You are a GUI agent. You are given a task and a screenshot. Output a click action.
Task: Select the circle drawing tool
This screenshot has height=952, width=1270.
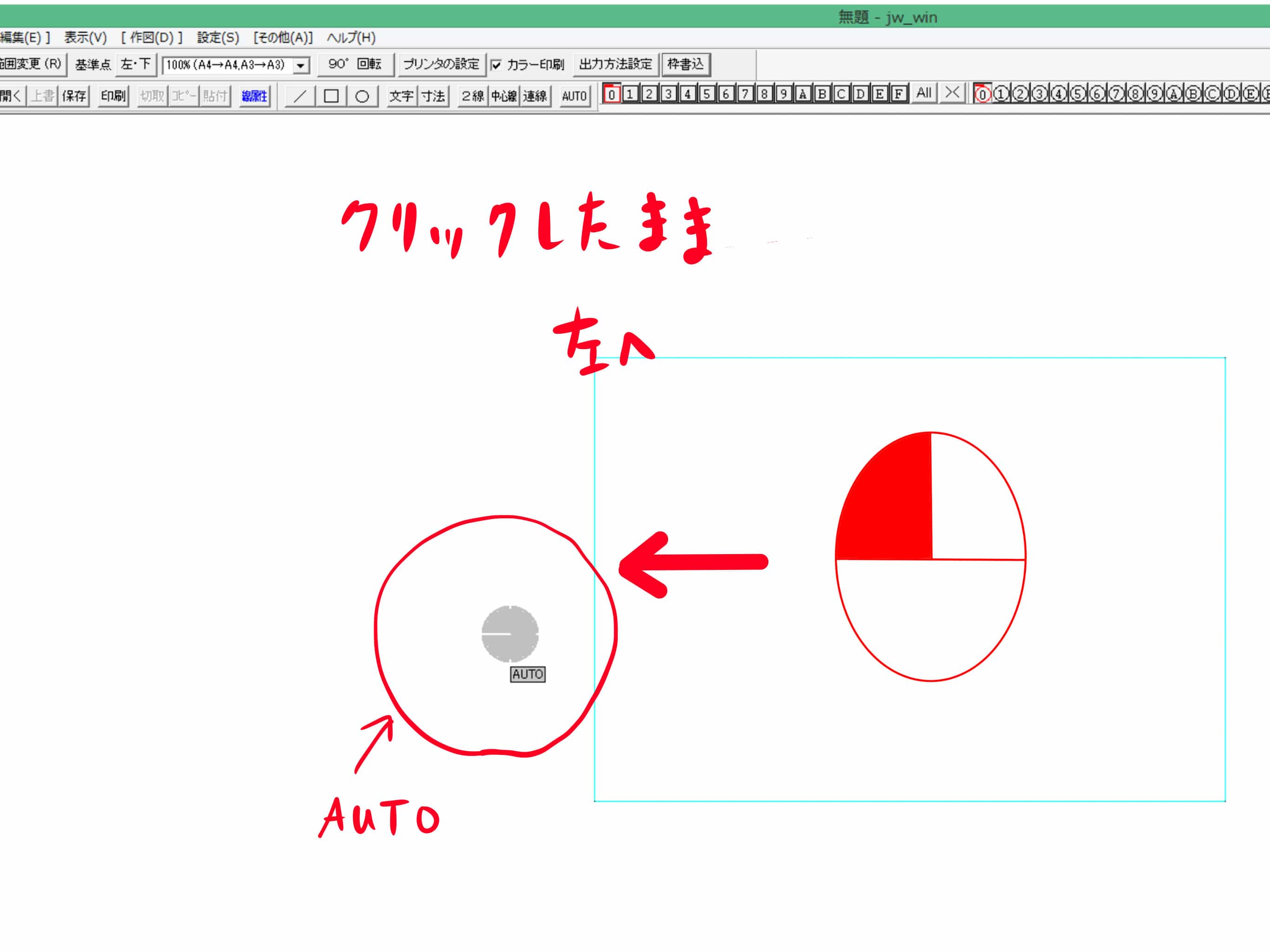pyautogui.click(x=362, y=96)
